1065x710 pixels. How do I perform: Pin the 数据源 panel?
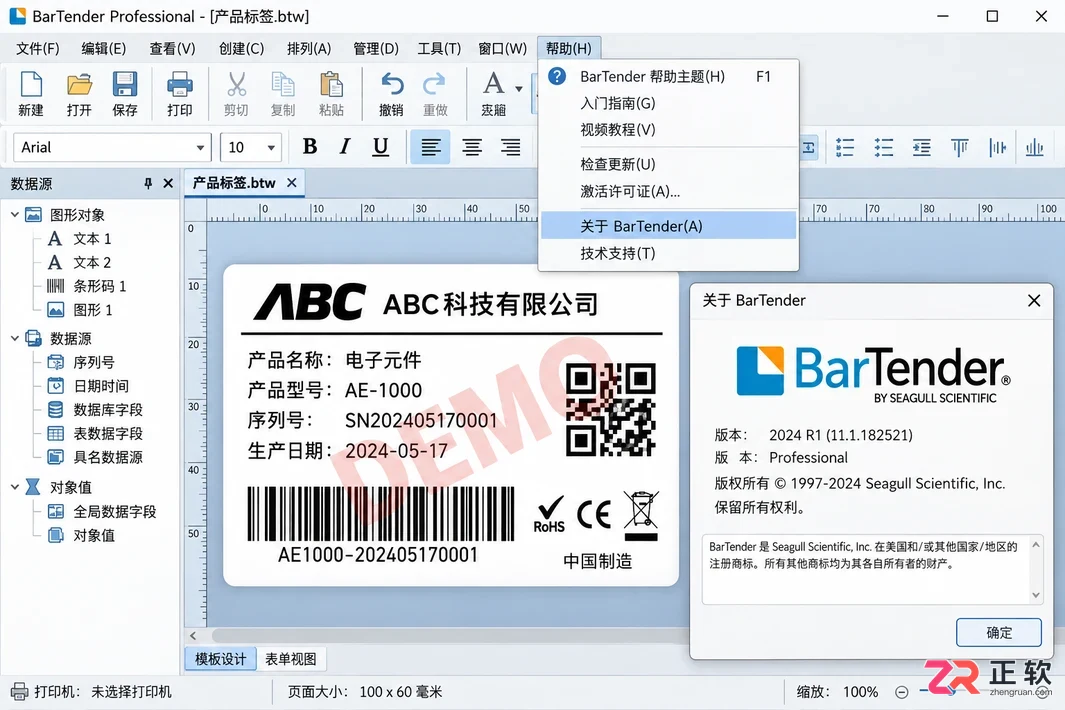pyautogui.click(x=148, y=183)
